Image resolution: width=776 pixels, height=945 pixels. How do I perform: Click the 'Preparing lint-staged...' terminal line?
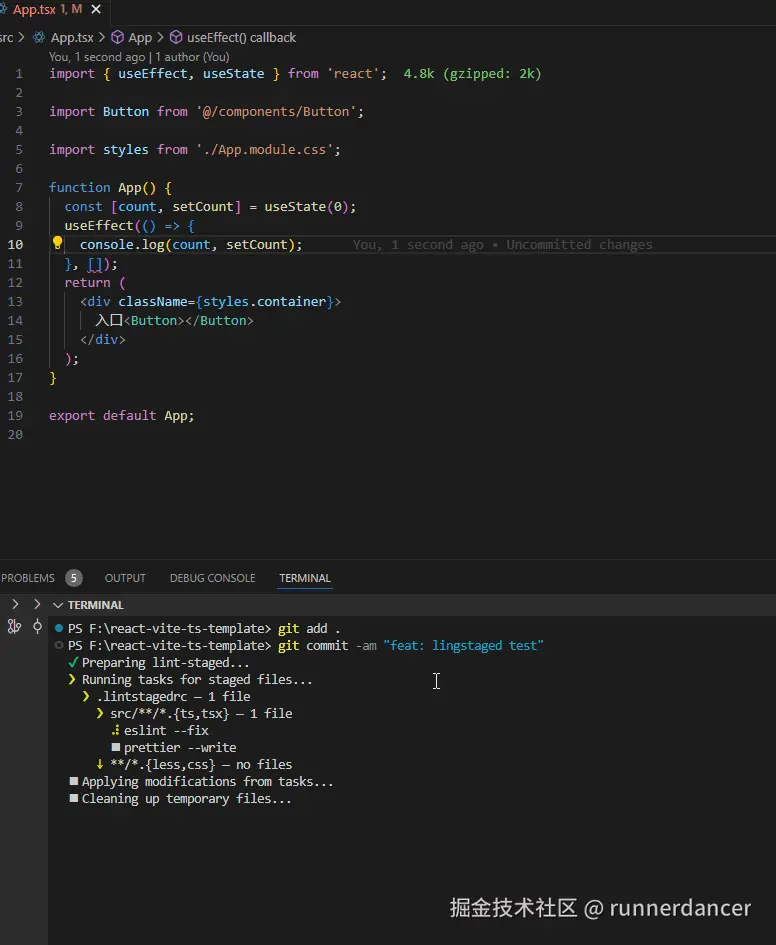coord(165,662)
